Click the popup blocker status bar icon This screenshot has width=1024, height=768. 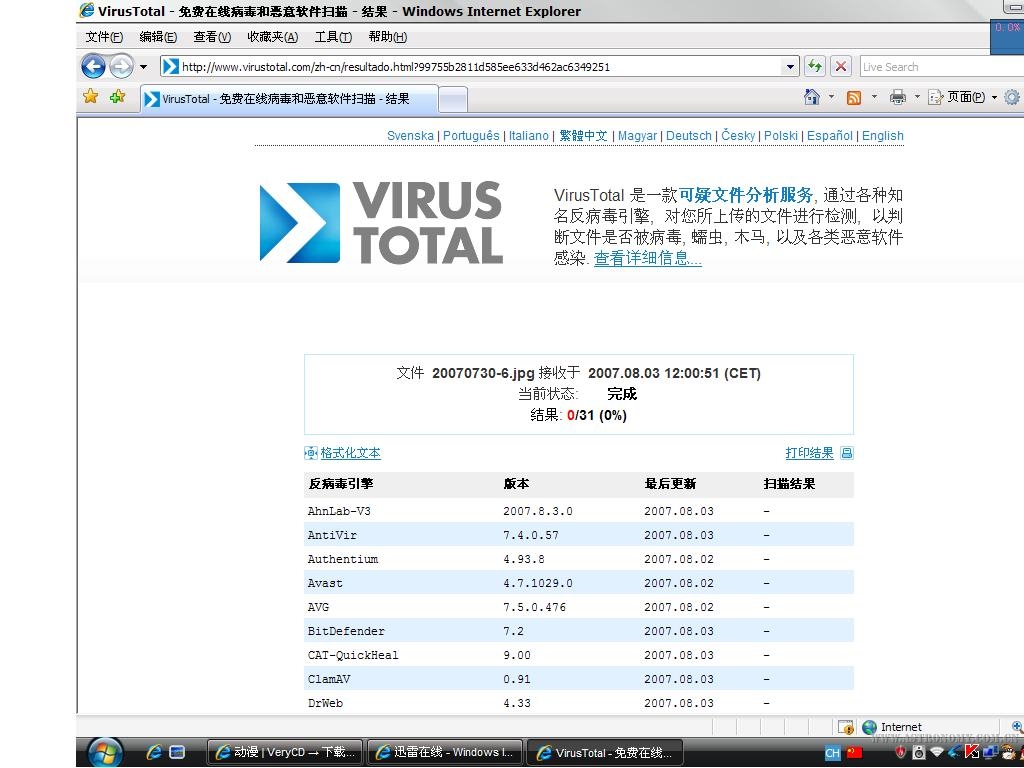[846, 727]
